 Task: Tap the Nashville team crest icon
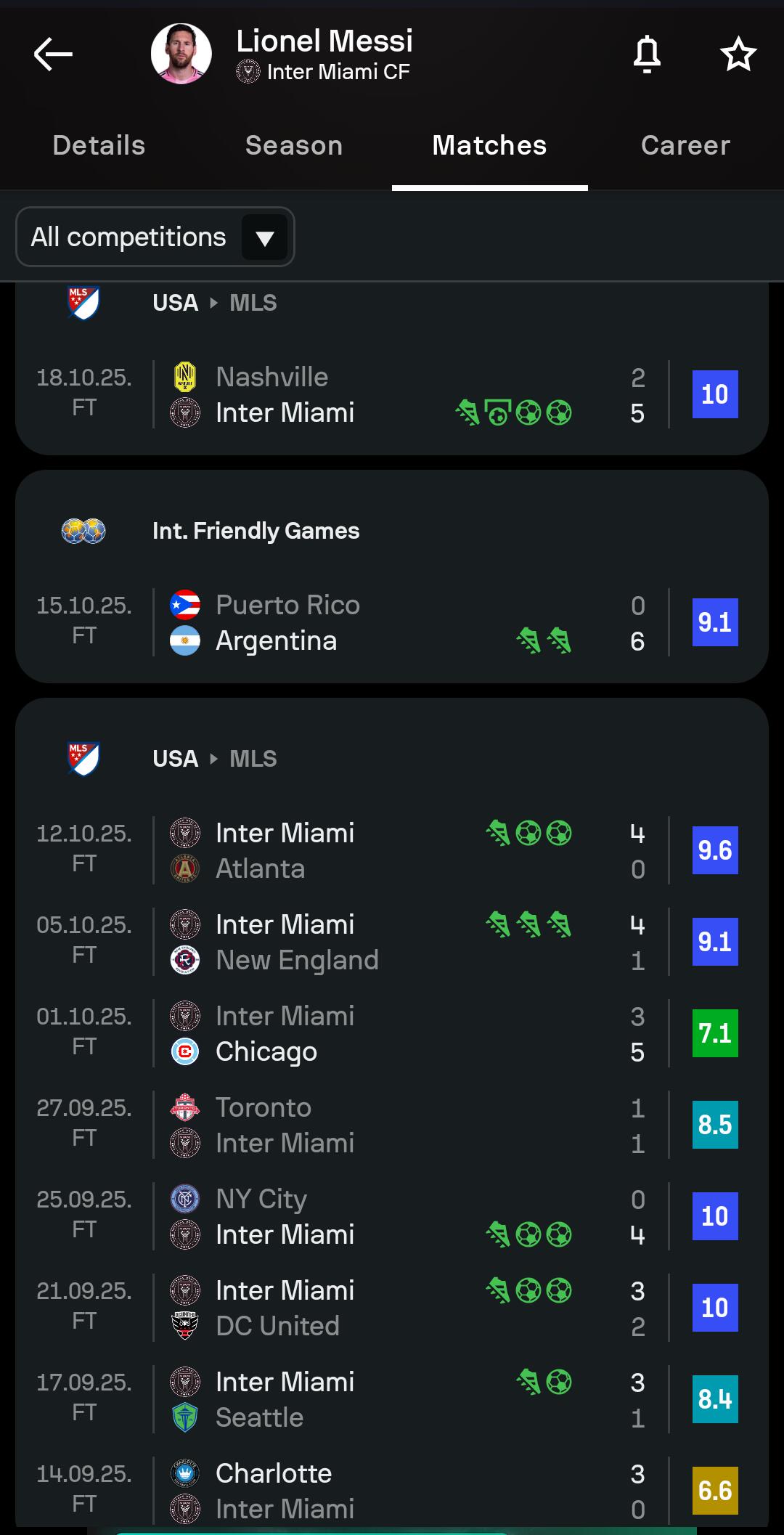[x=185, y=377]
